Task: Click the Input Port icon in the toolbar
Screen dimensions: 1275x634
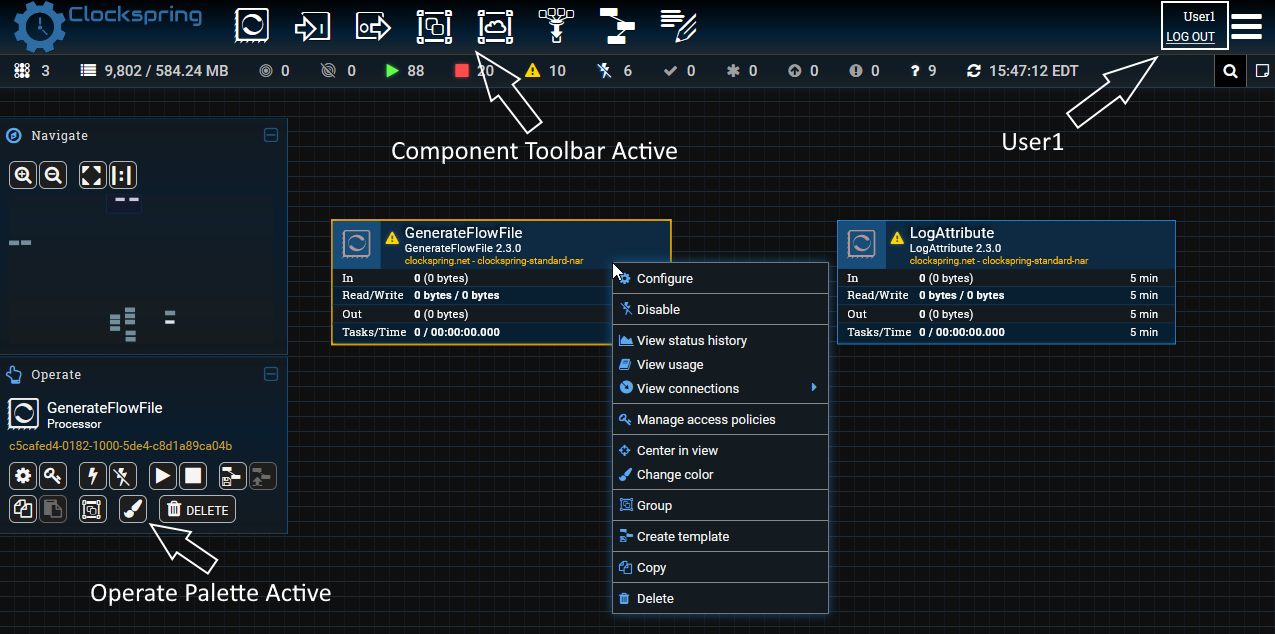Action: tap(312, 26)
